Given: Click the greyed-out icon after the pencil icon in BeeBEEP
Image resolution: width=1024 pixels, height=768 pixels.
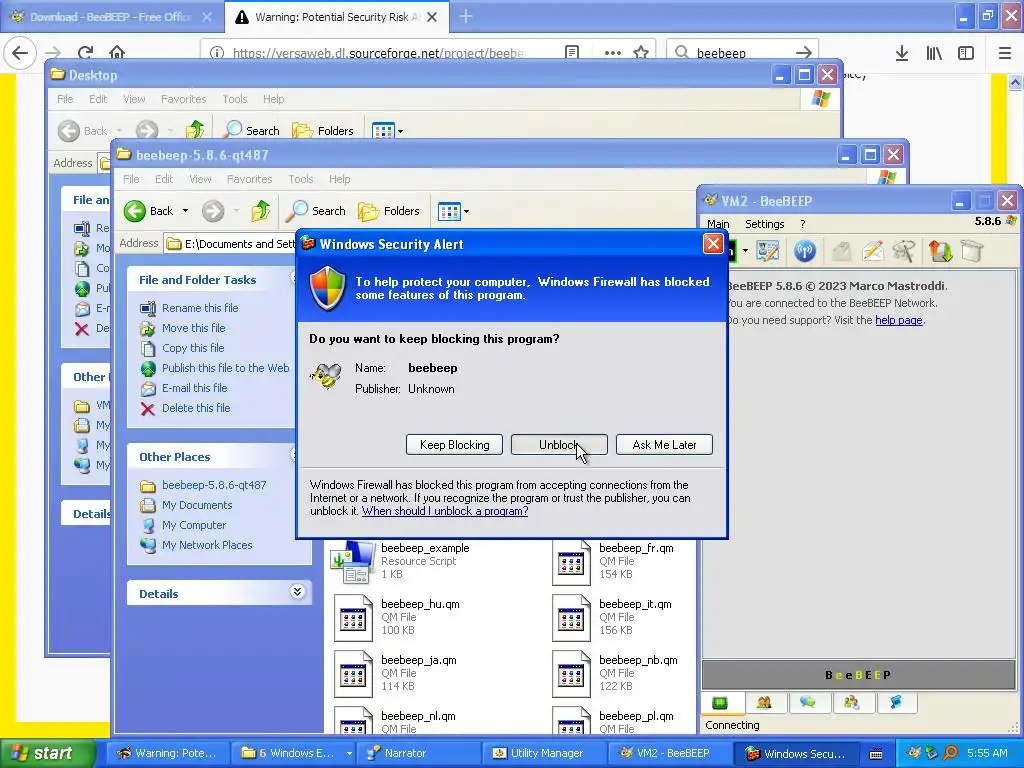Looking at the screenshot, I should pyautogui.click(x=904, y=251).
